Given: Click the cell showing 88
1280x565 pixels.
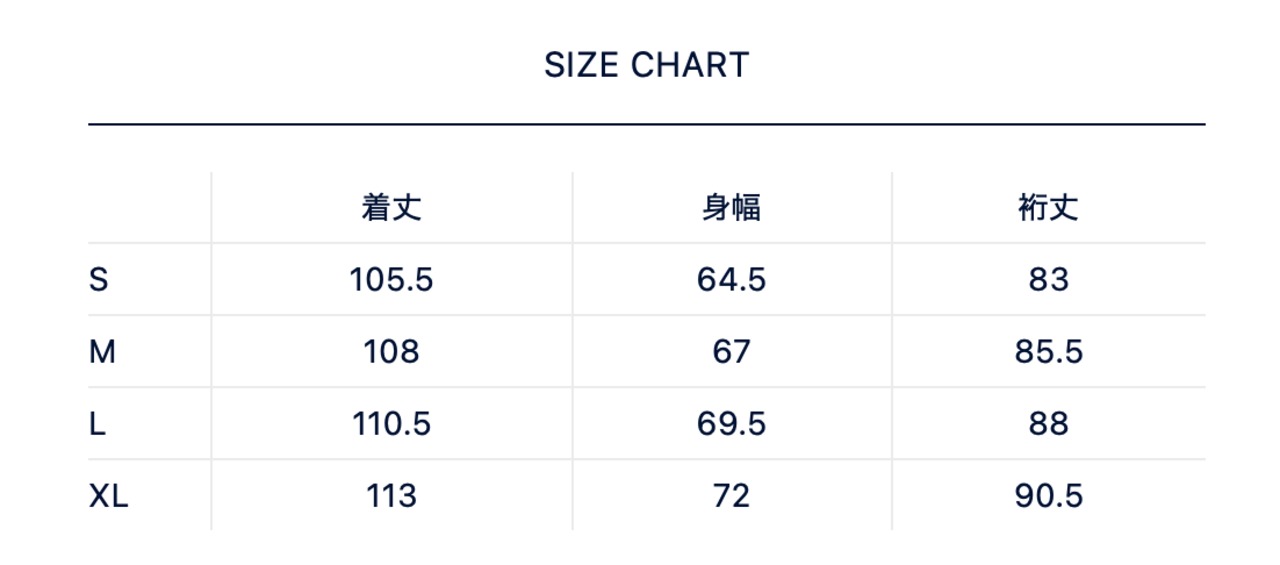Looking at the screenshot, I should click(1048, 424).
